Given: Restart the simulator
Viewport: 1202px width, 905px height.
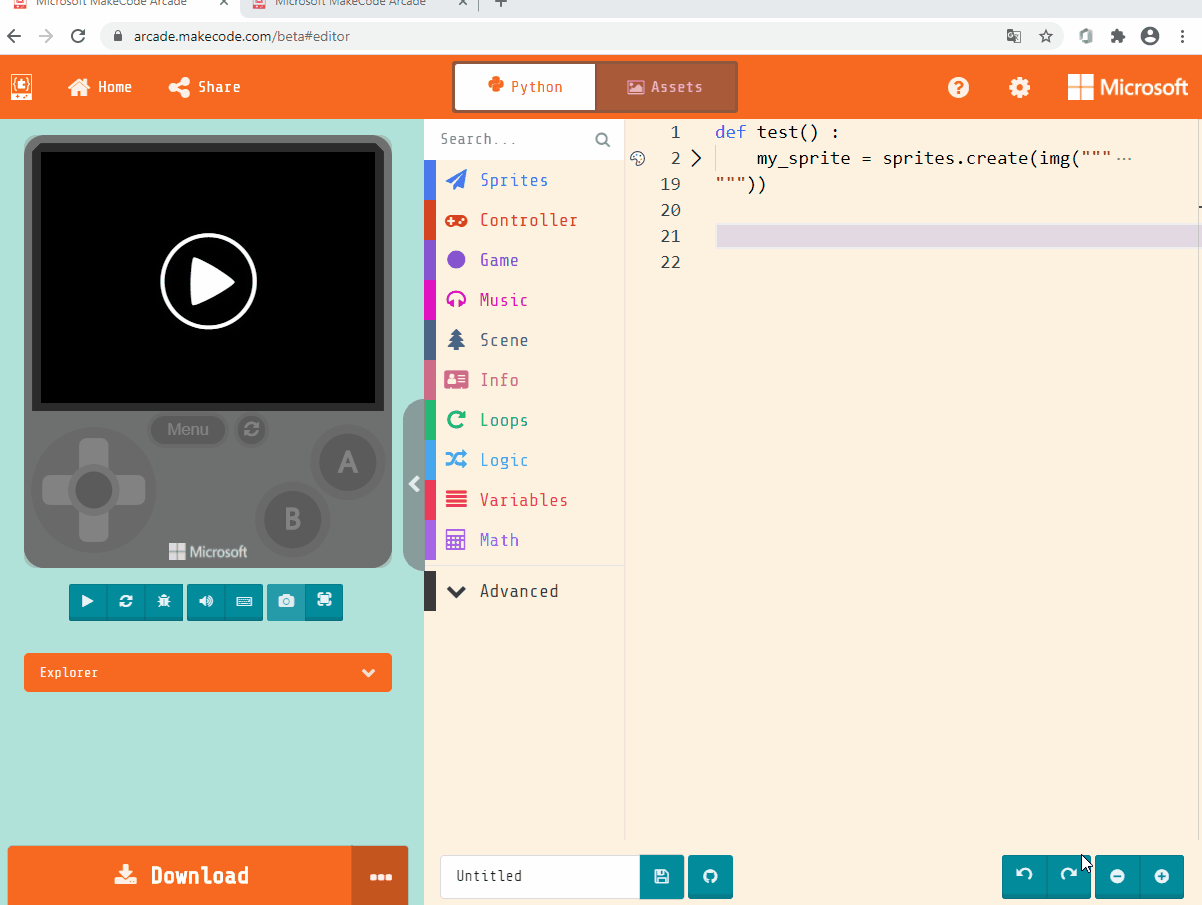Looking at the screenshot, I should click(x=126, y=601).
